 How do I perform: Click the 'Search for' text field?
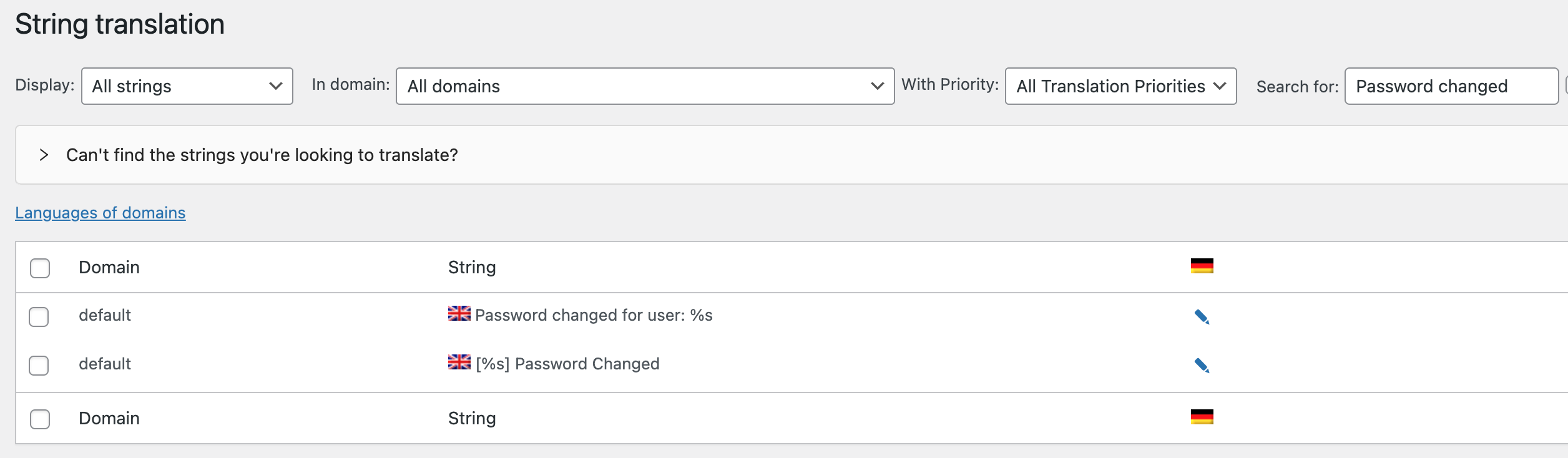[x=1452, y=86]
